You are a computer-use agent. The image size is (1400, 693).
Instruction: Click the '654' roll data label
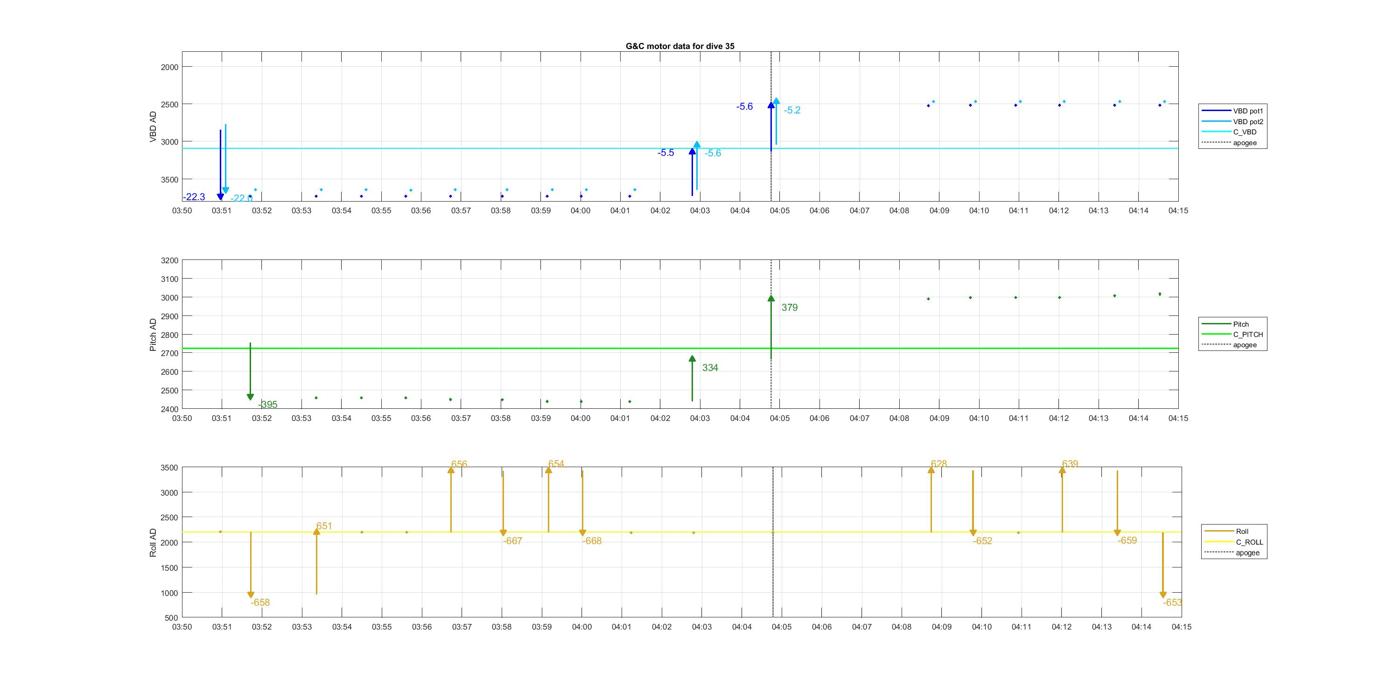pyautogui.click(x=556, y=464)
